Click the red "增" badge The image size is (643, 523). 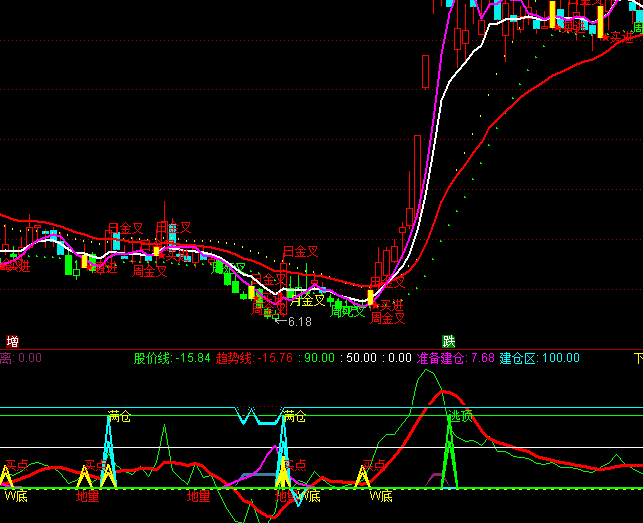coord(12,341)
